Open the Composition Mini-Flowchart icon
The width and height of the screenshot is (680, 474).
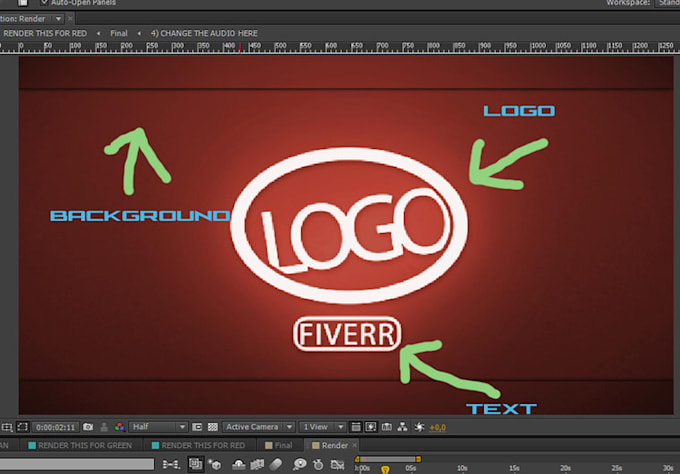[171, 465]
